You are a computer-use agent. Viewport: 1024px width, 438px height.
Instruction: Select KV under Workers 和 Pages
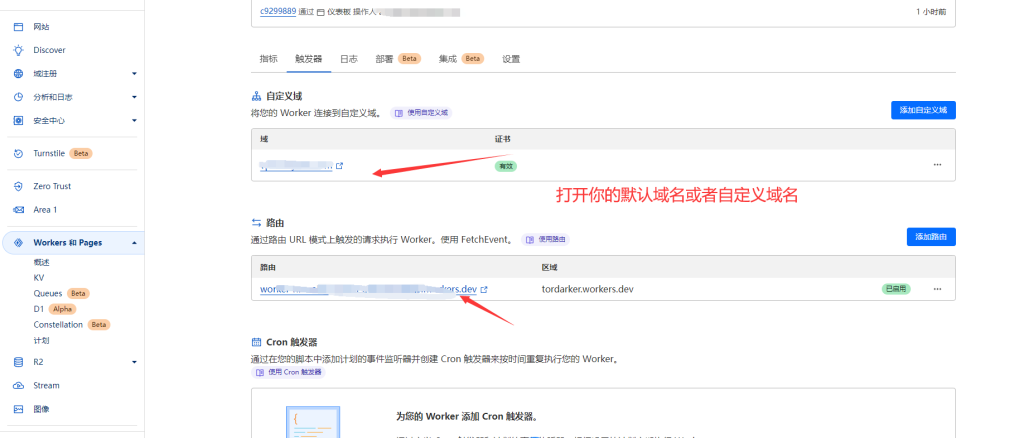[39, 277]
